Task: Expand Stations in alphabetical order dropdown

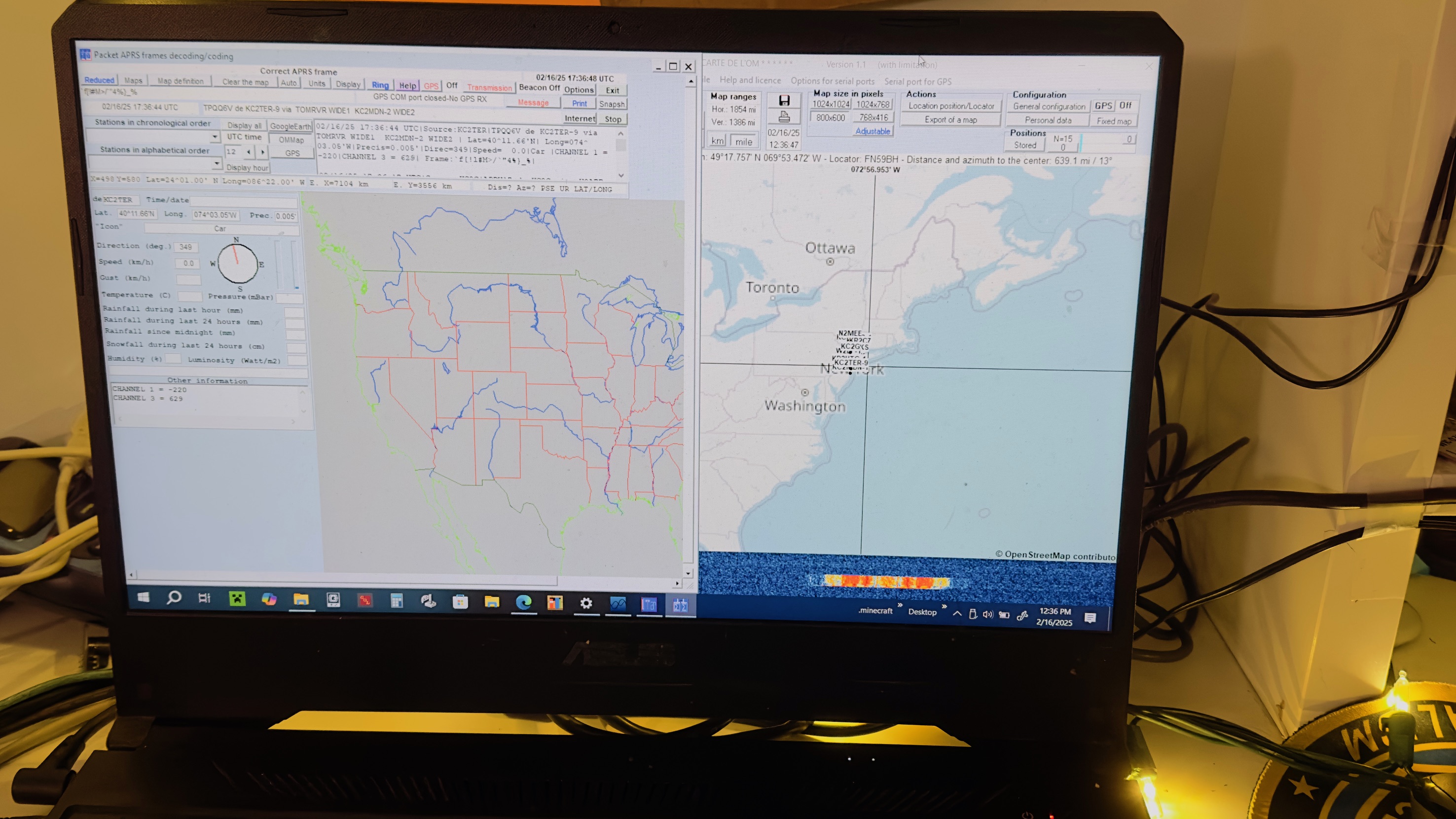Action: (217, 163)
